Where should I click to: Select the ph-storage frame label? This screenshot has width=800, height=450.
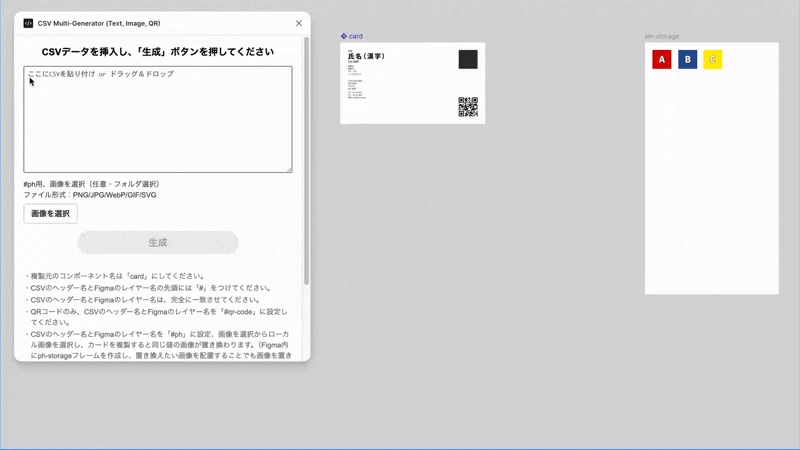pyautogui.click(x=662, y=36)
